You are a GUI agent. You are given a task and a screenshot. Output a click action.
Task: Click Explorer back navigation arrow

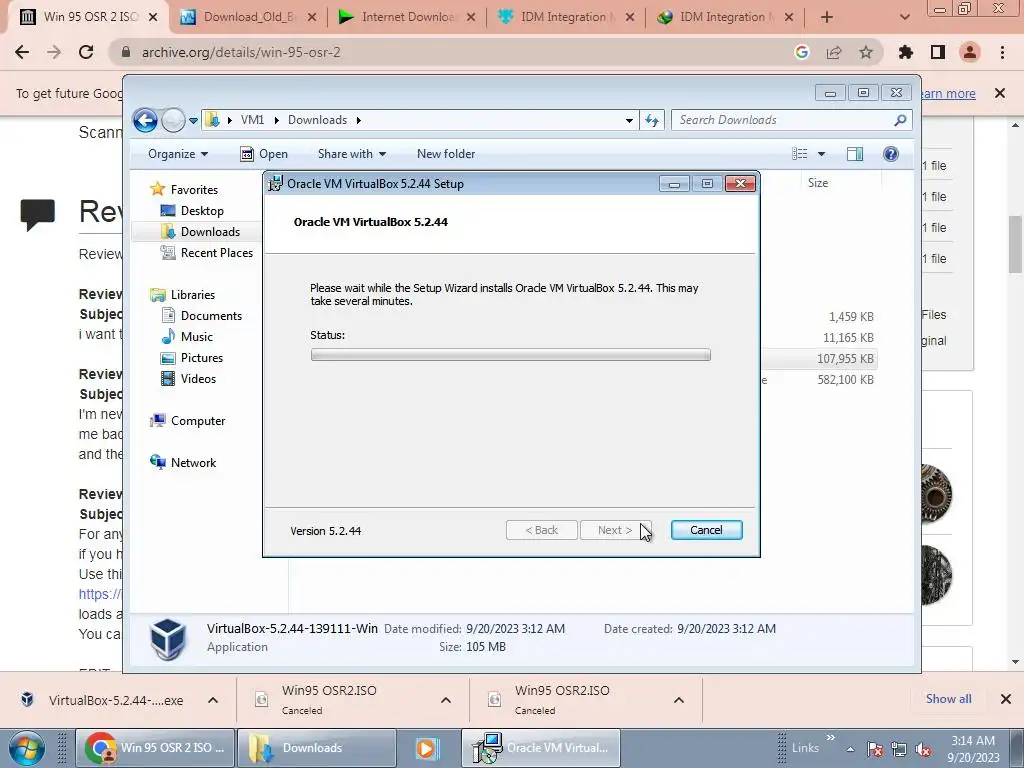pyautogui.click(x=145, y=120)
